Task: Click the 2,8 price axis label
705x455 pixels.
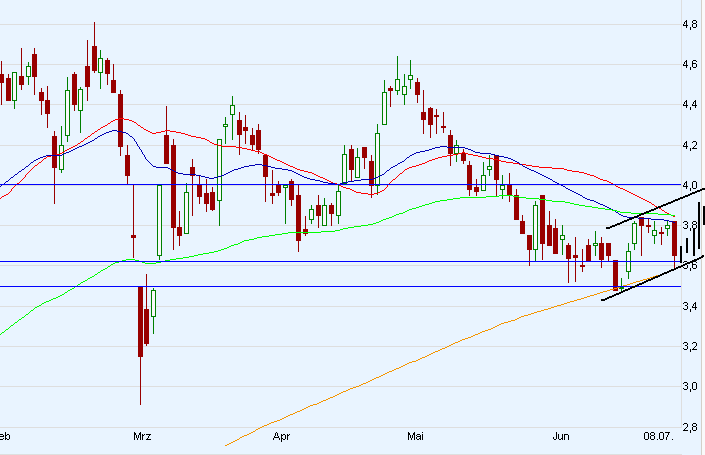Action: [690, 427]
